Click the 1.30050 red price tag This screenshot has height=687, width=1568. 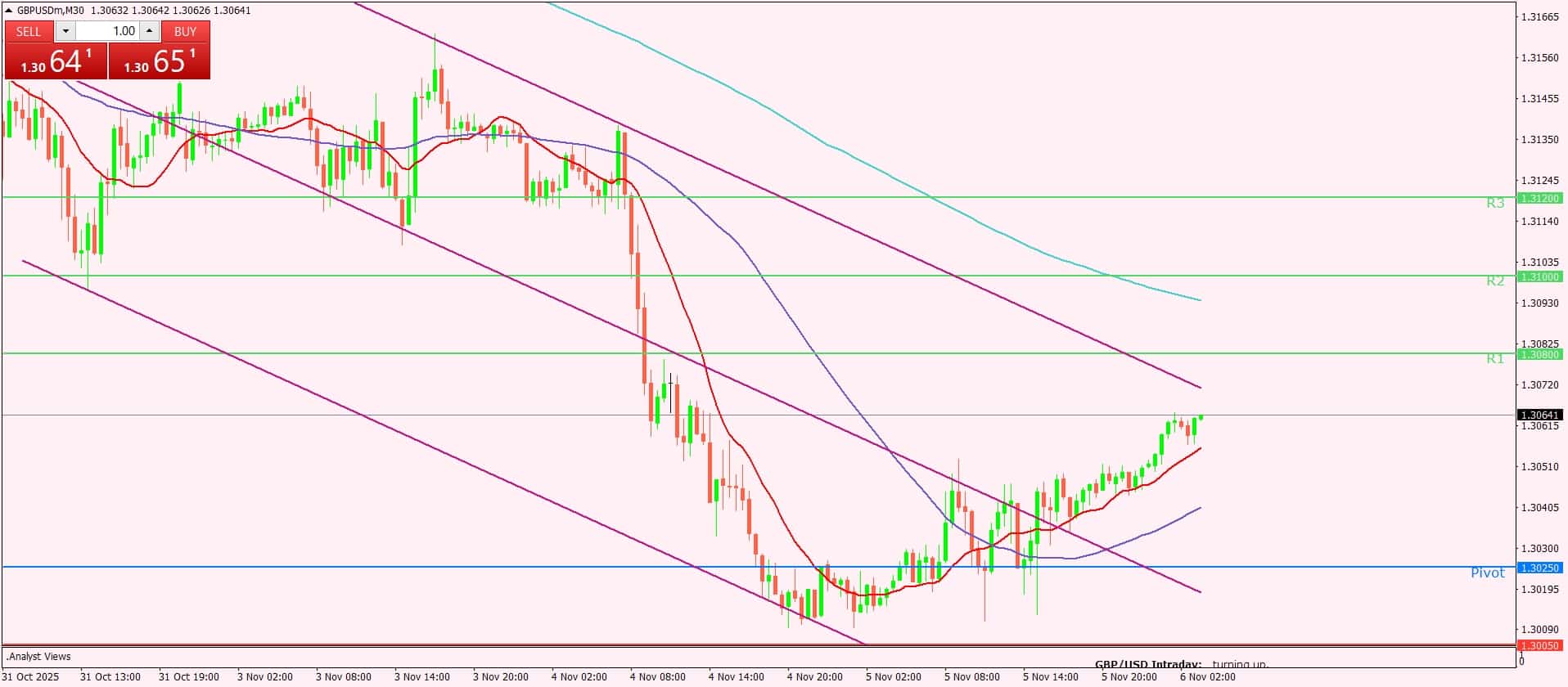coord(1539,645)
